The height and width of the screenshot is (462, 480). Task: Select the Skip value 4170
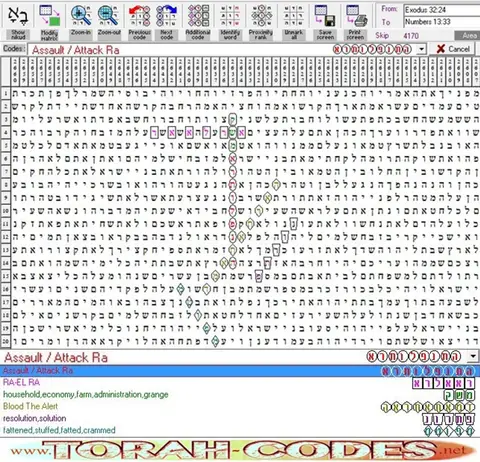click(411, 36)
